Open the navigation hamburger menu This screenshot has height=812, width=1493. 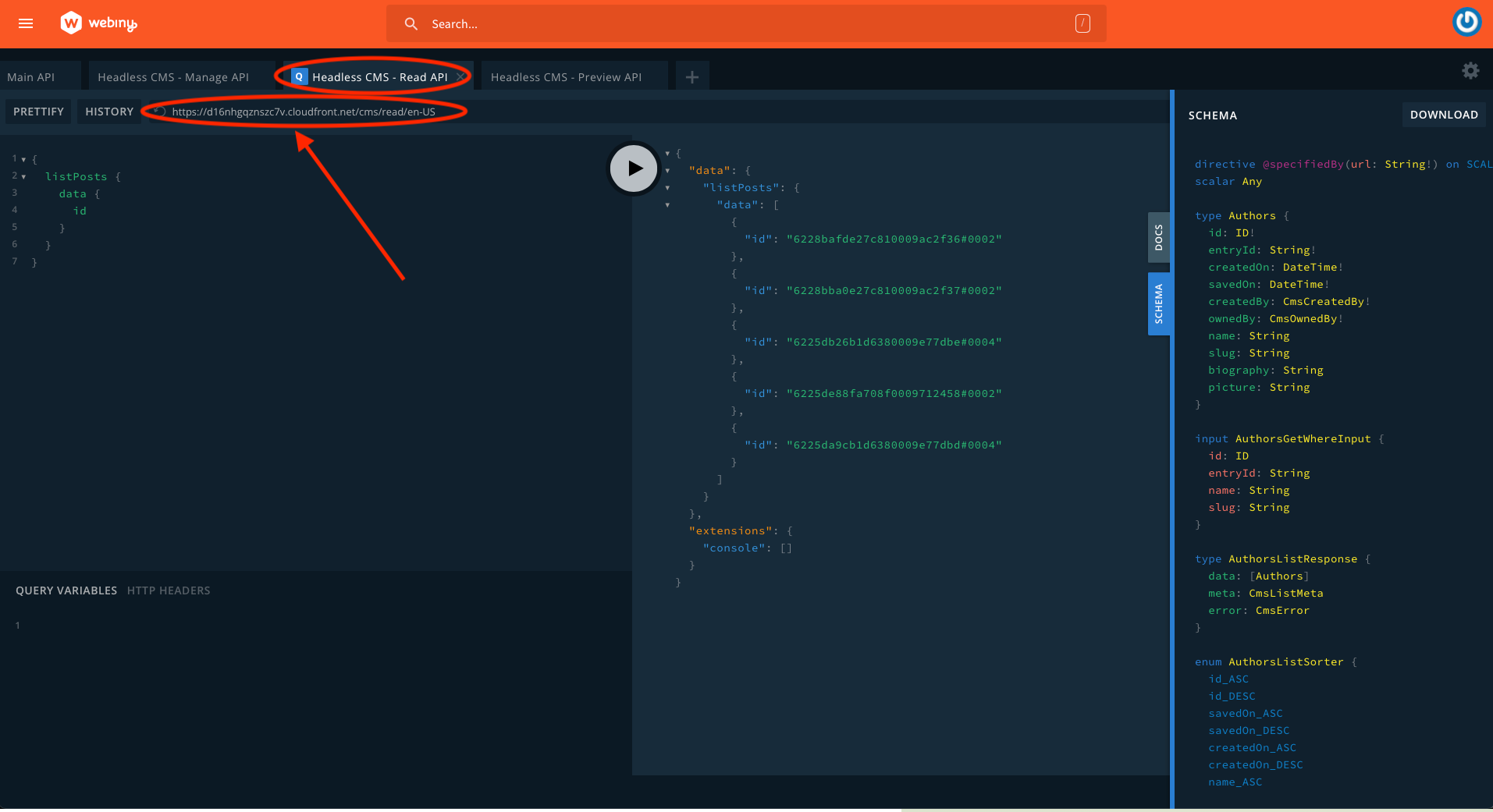(26, 23)
